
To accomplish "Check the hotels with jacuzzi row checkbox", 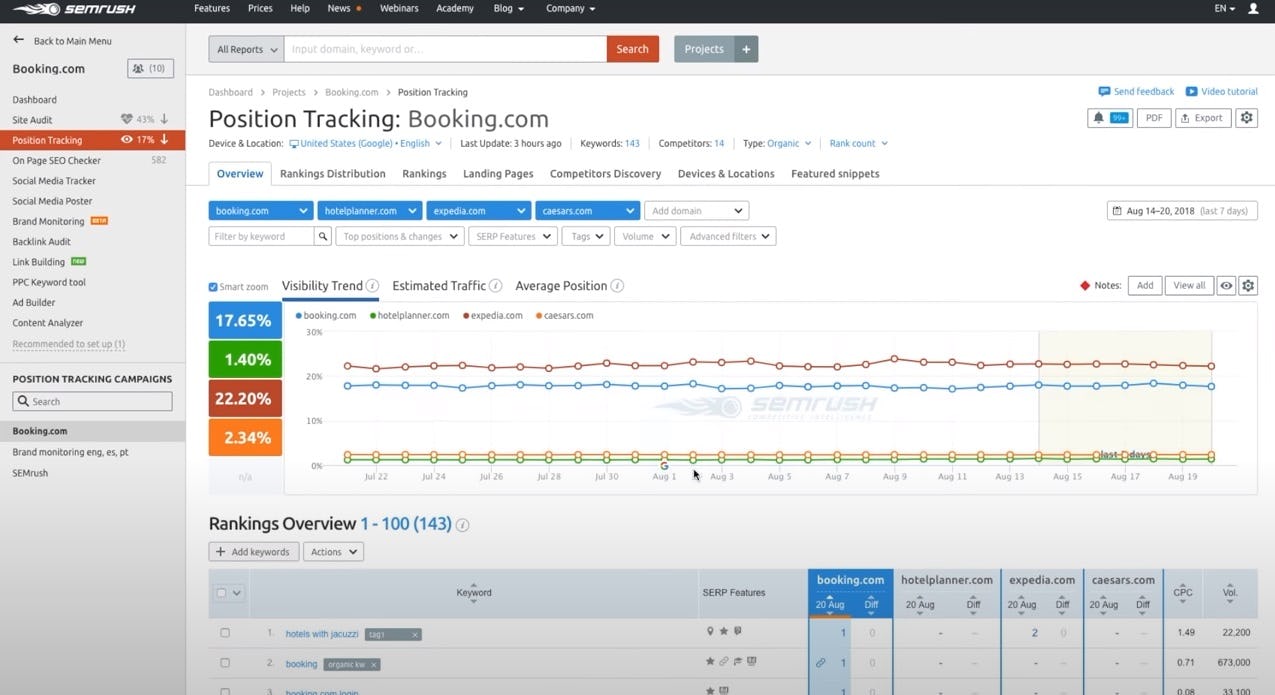I will pos(225,633).
